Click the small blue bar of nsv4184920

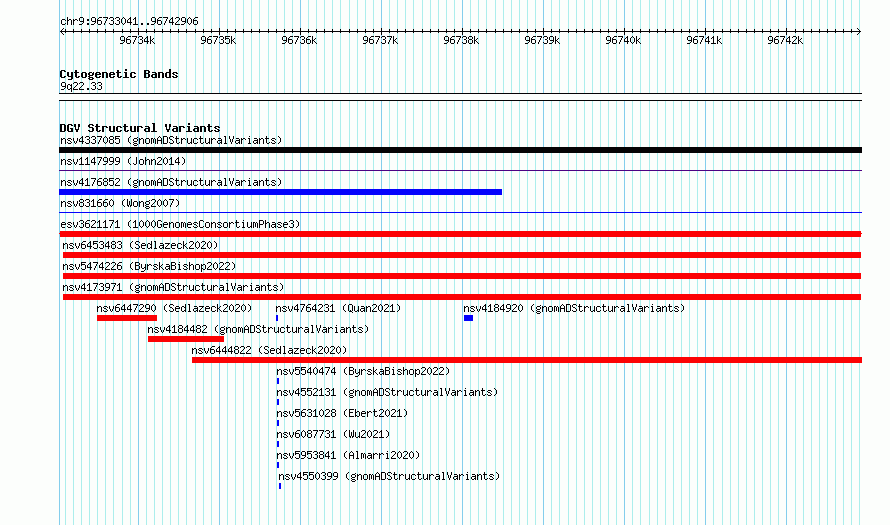[468, 318]
